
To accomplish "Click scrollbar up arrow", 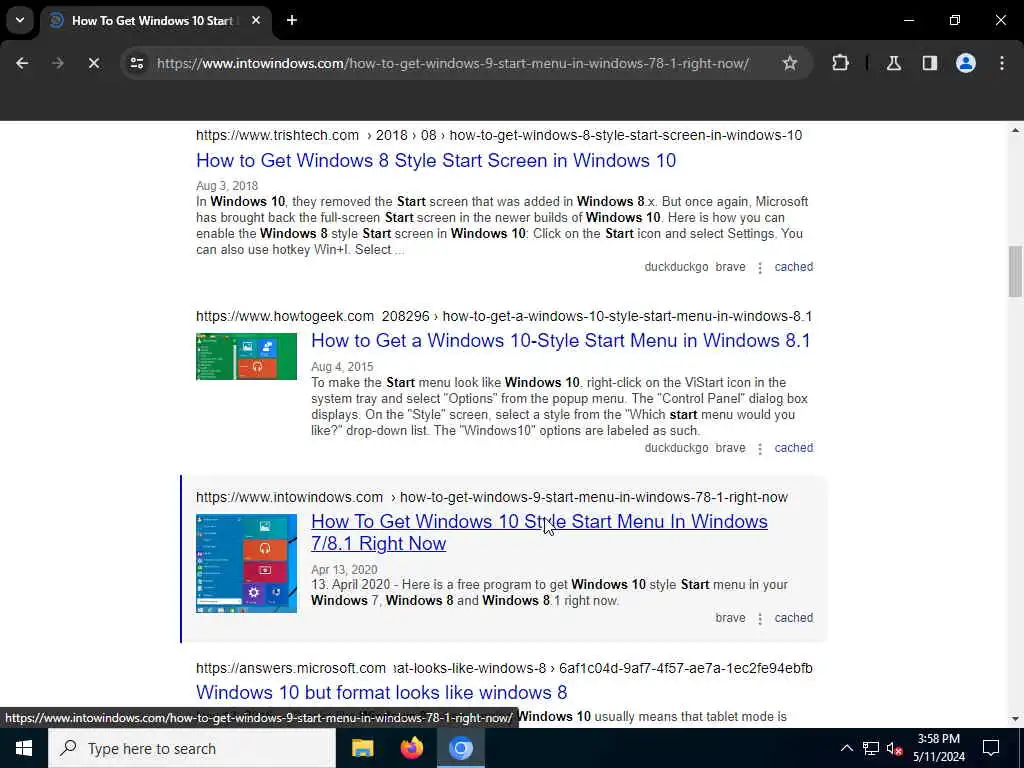I will click(x=1015, y=131).
